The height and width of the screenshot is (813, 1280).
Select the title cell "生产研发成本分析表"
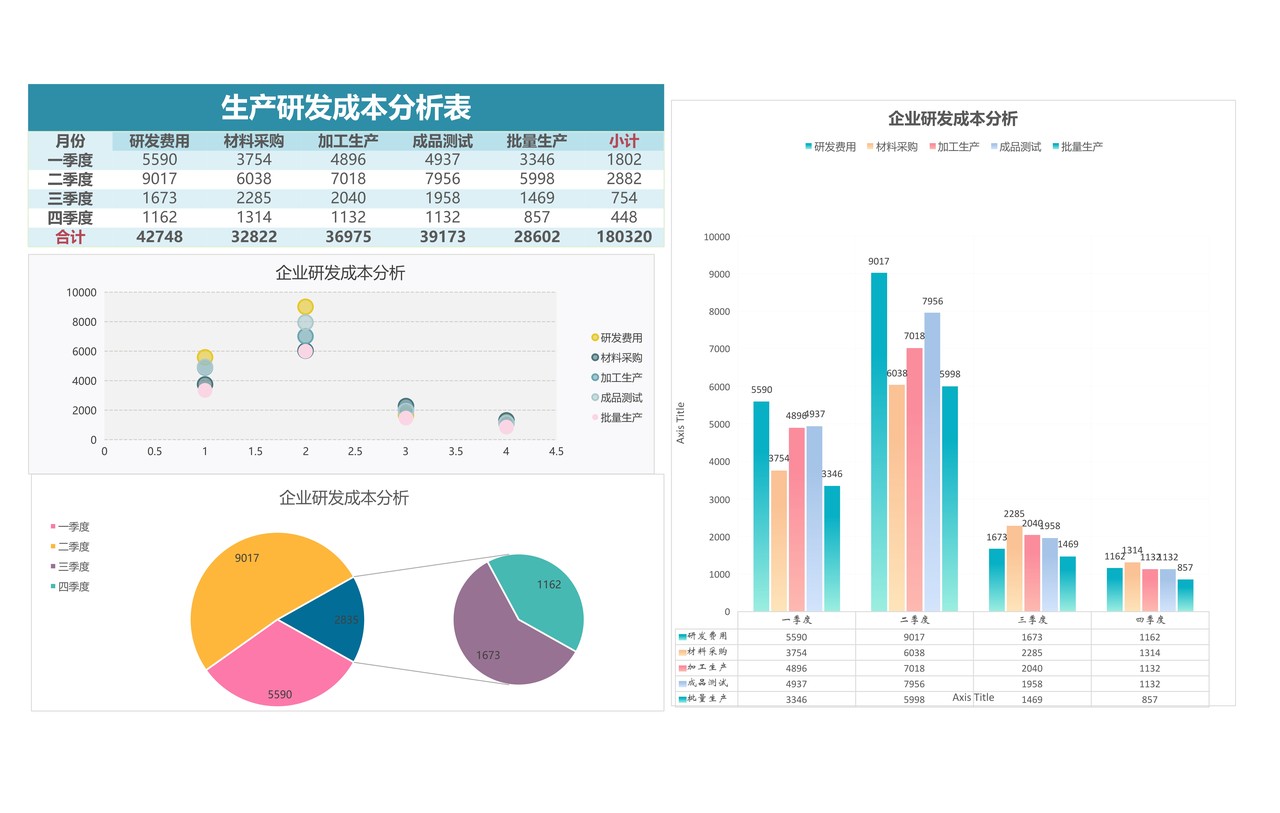(x=346, y=107)
